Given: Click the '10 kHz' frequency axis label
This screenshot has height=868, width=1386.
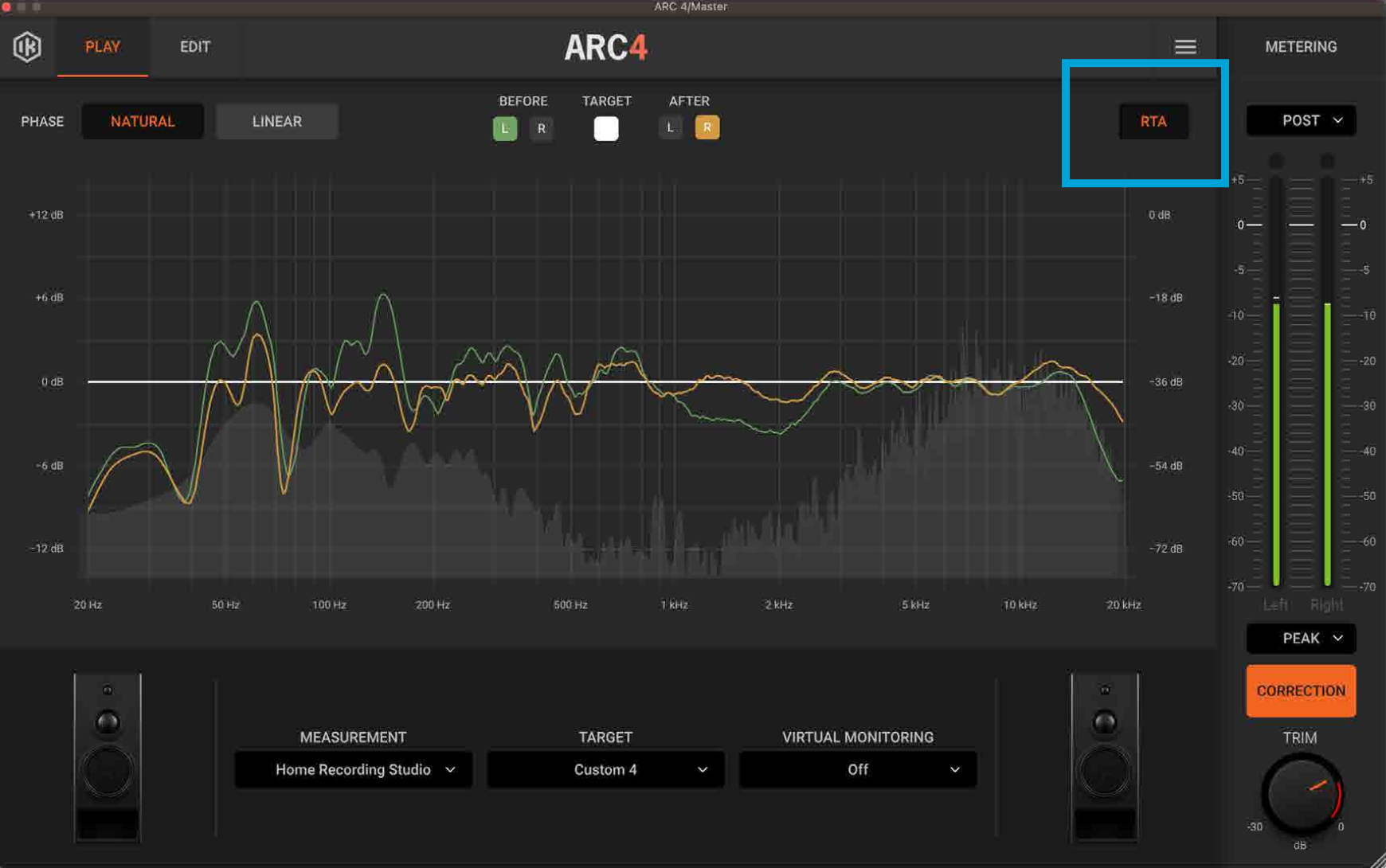Looking at the screenshot, I should [1020, 605].
